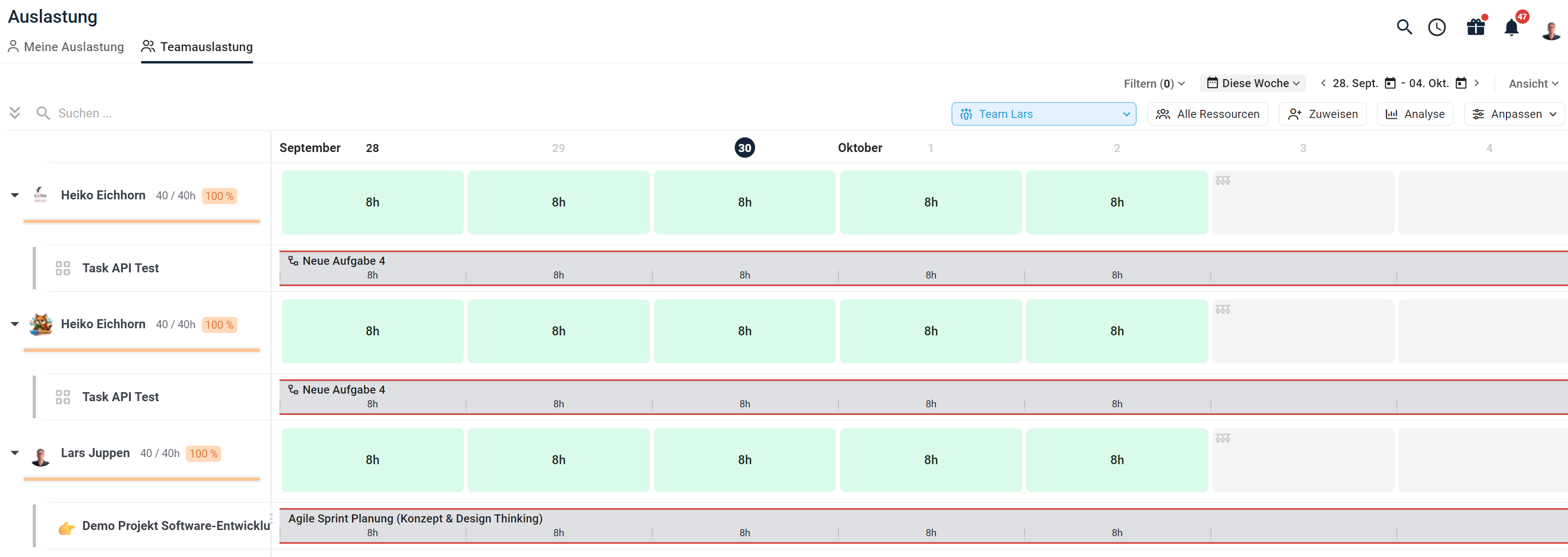
Task: Collapse the Lars Juppen row
Action: 15,453
